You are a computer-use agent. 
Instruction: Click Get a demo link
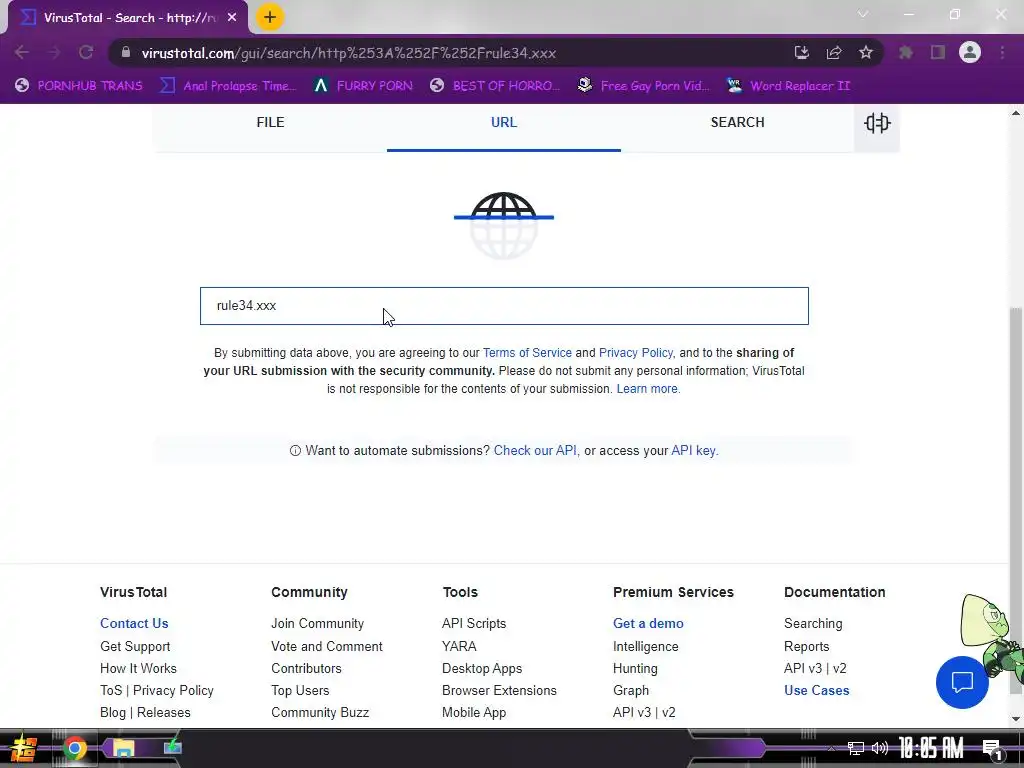[x=648, y=624]
